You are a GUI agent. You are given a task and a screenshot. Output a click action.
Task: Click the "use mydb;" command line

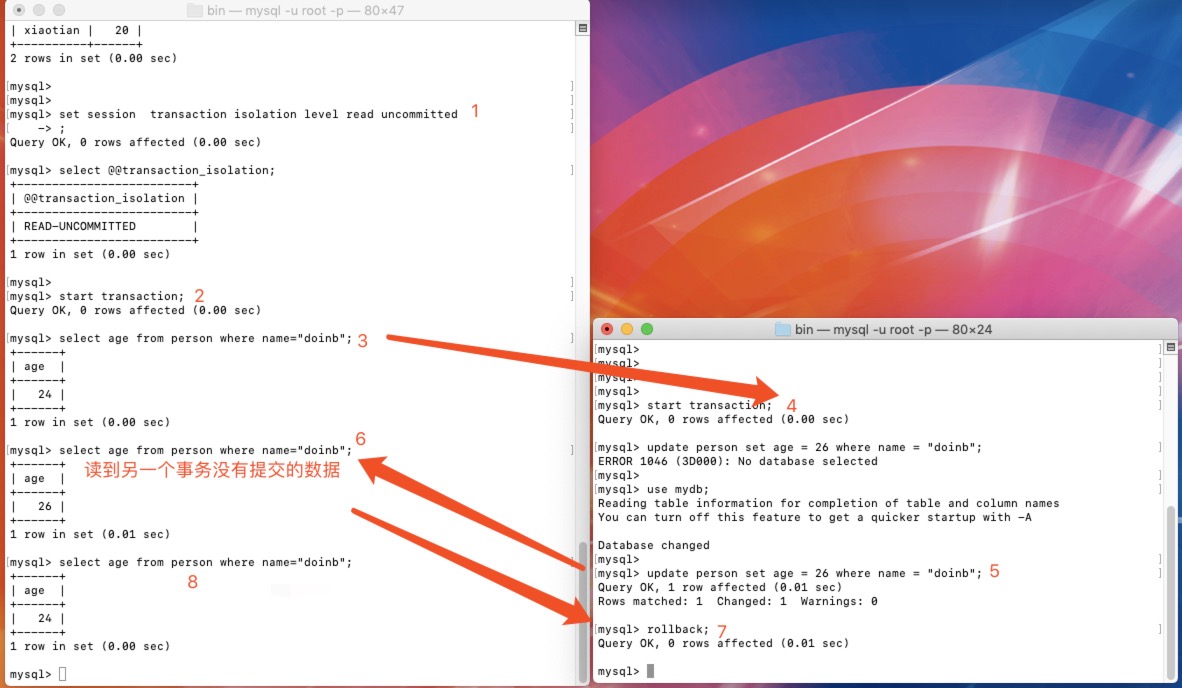[x=677, y=489]
